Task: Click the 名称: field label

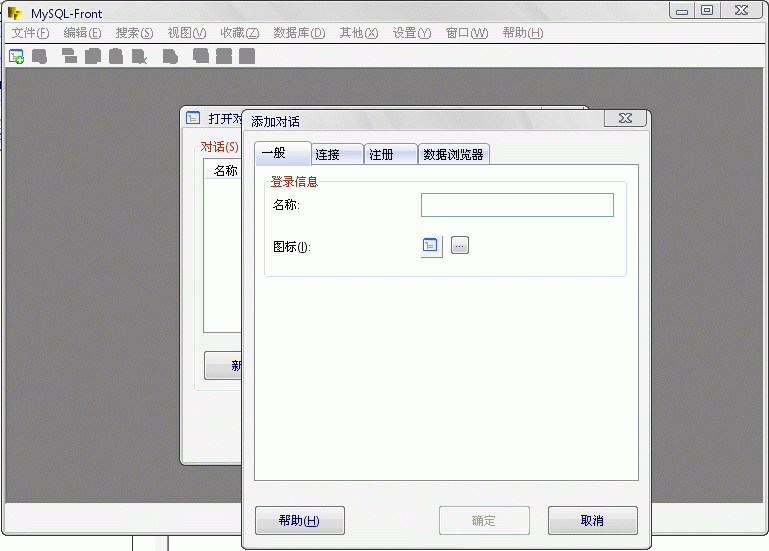Action: [286, 205]
